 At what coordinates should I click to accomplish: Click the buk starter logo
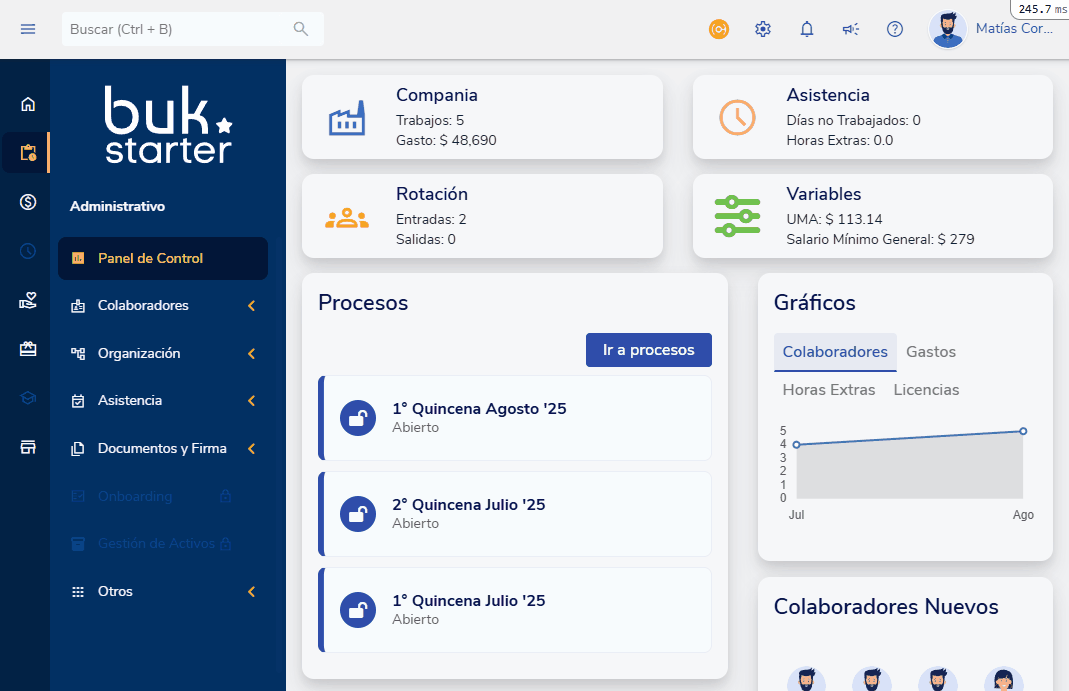168,125
